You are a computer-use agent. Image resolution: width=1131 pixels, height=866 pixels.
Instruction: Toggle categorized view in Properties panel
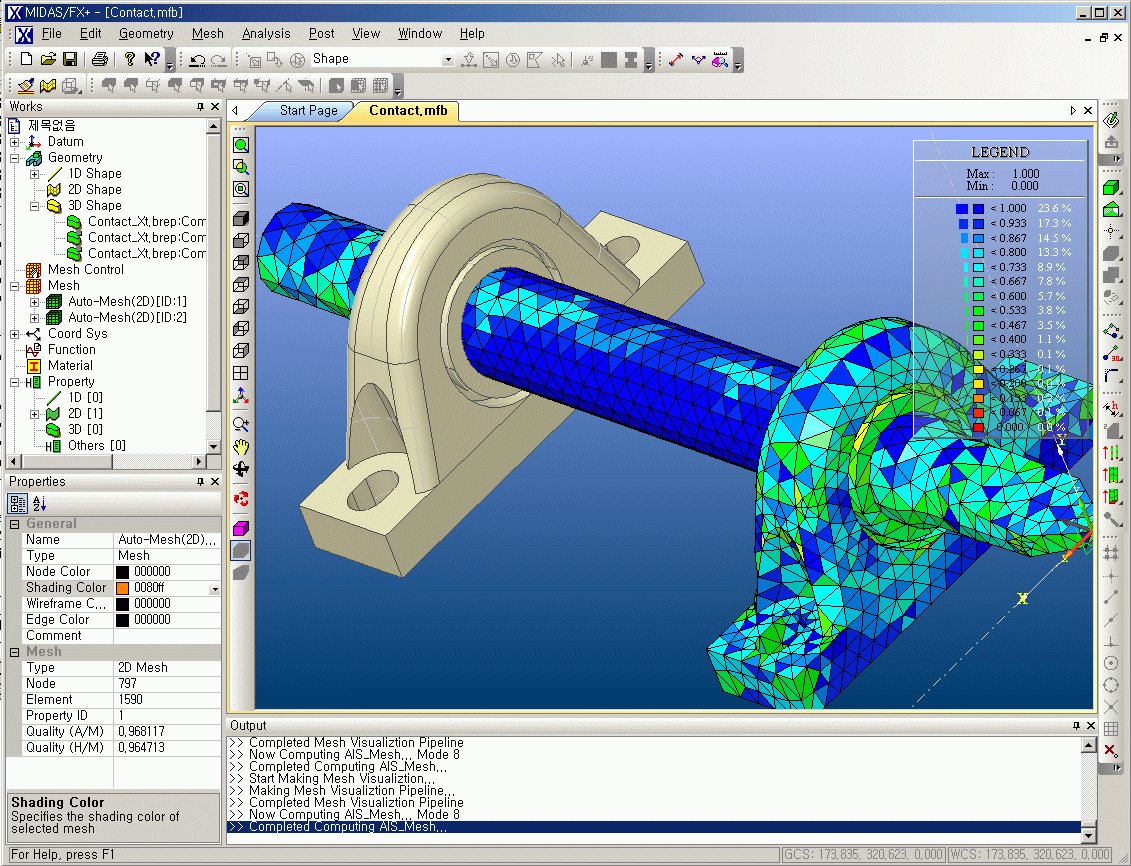[x=18, y=503]
